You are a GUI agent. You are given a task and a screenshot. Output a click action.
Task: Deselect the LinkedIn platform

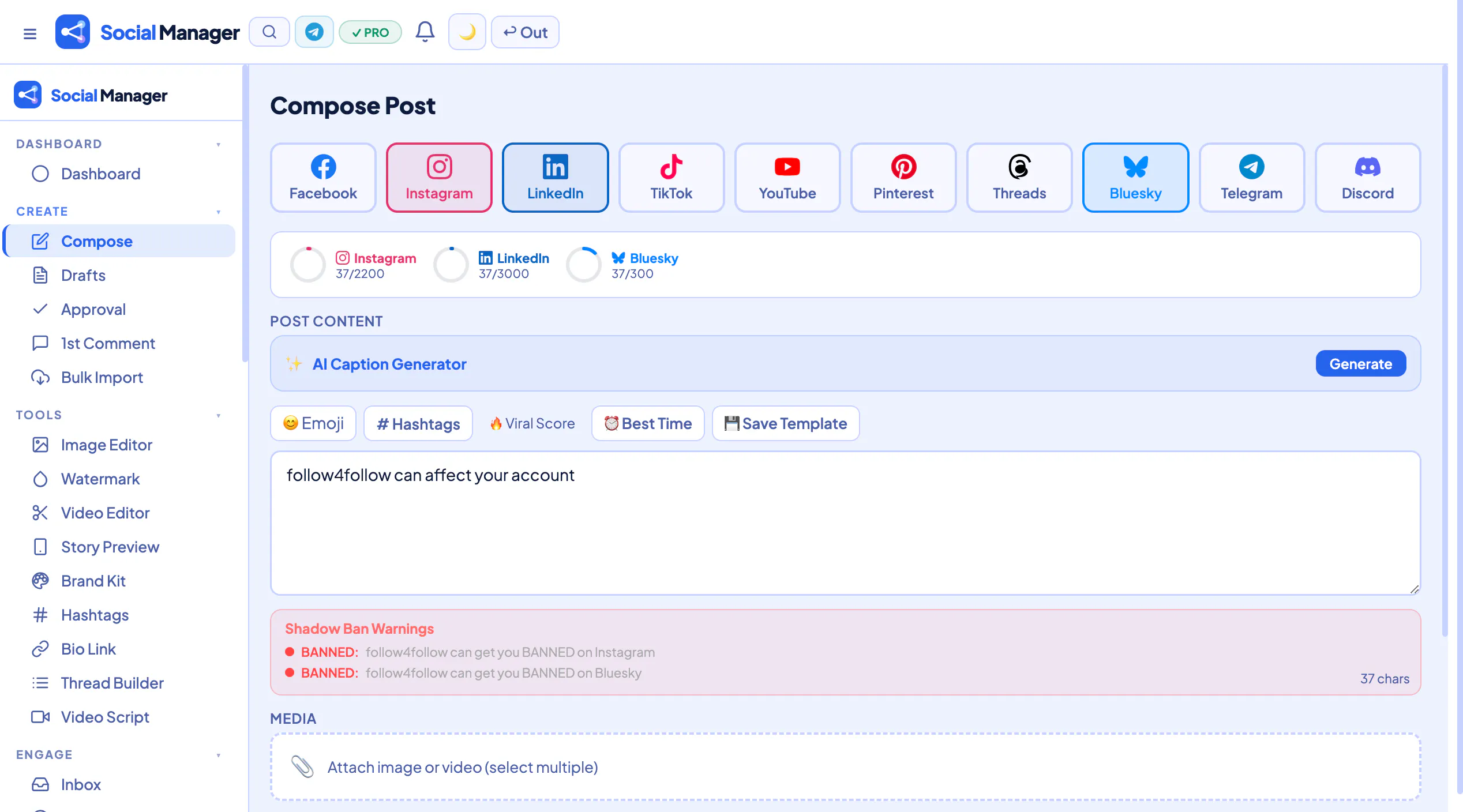(x=556, y=178)
